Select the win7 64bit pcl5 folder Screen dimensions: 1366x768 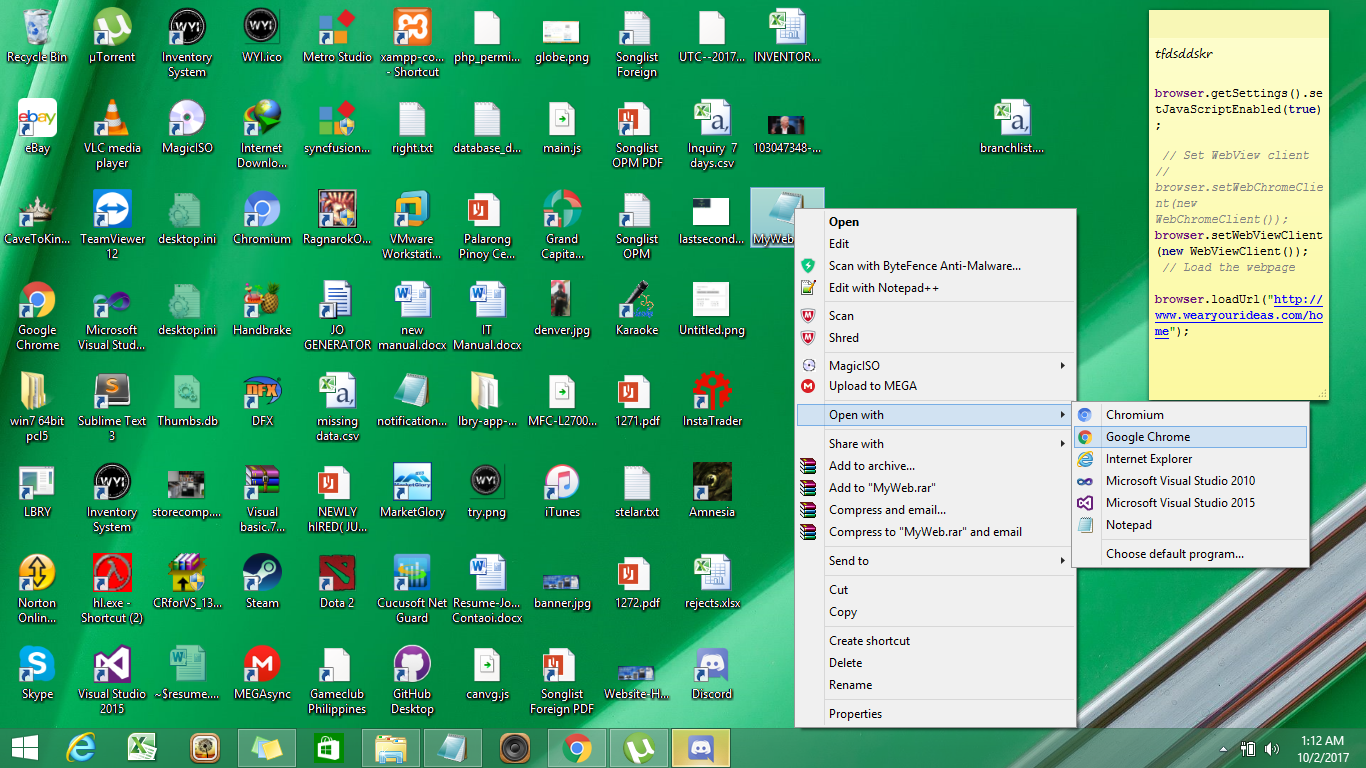coord(37,407)
